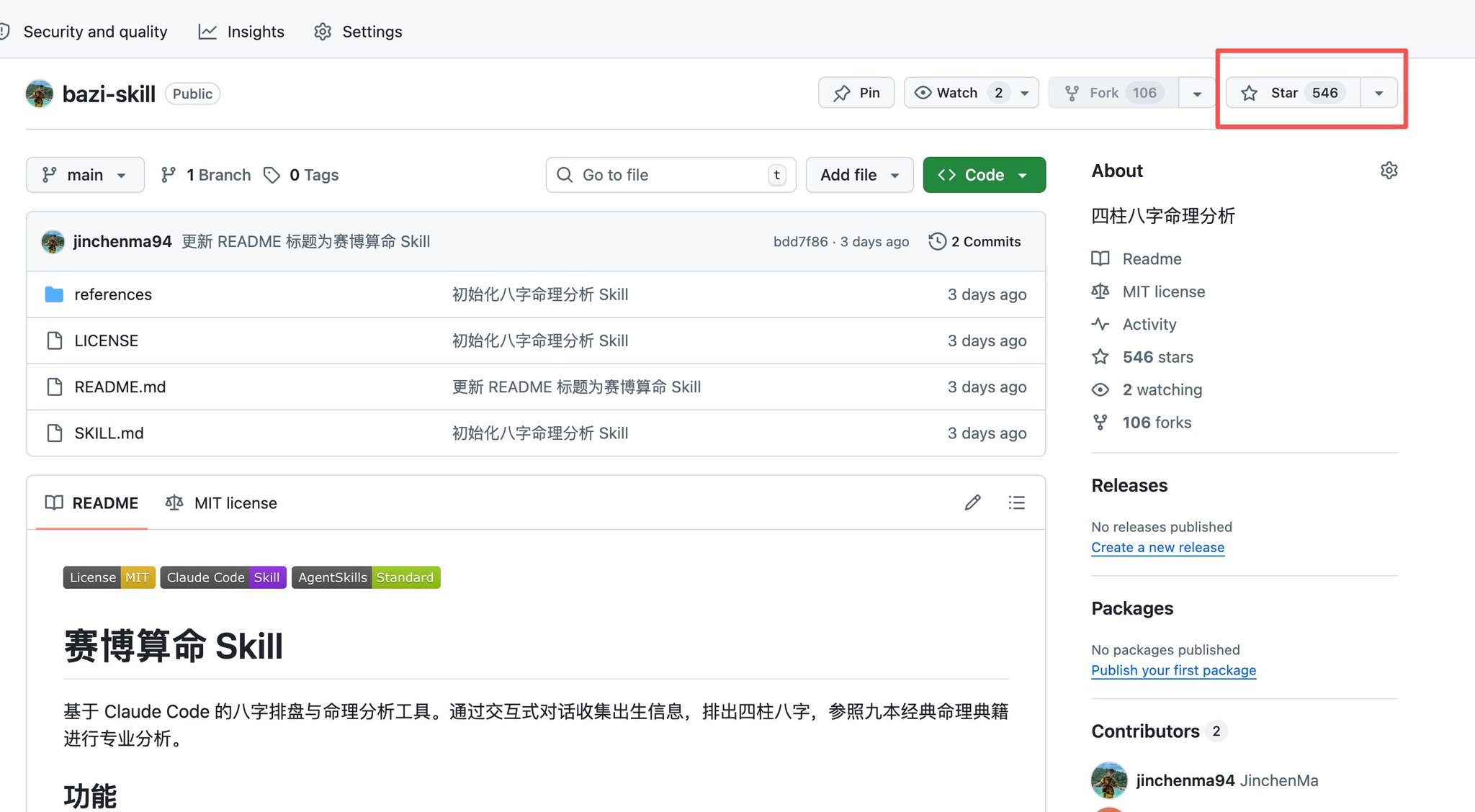This screenshot has width=1475, height=812.
Task: Click Create a new release
Action: (x=1157, y=547)
